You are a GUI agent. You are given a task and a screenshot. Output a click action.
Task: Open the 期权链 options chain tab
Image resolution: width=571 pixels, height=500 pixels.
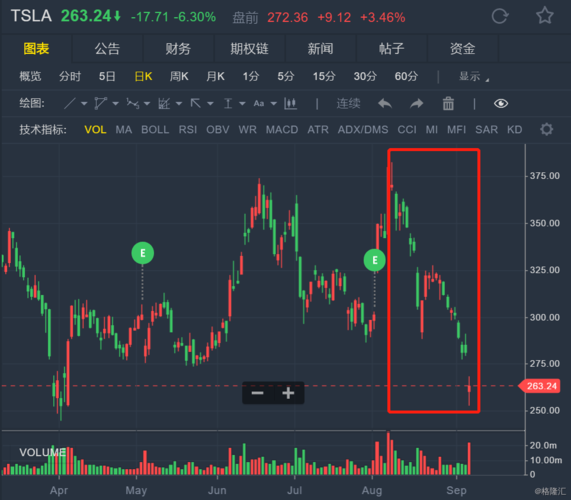click(x=249, y=48)
